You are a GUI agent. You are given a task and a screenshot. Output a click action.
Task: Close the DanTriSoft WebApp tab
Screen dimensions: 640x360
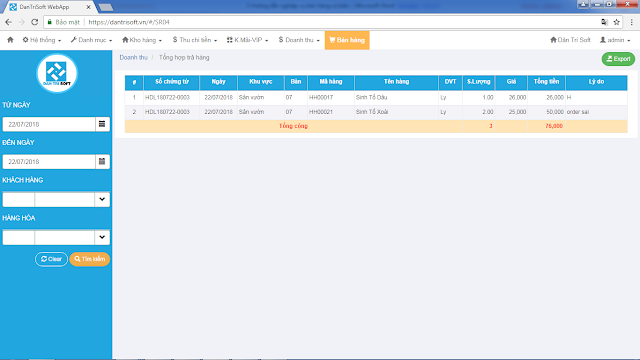[x=88, y=7]
